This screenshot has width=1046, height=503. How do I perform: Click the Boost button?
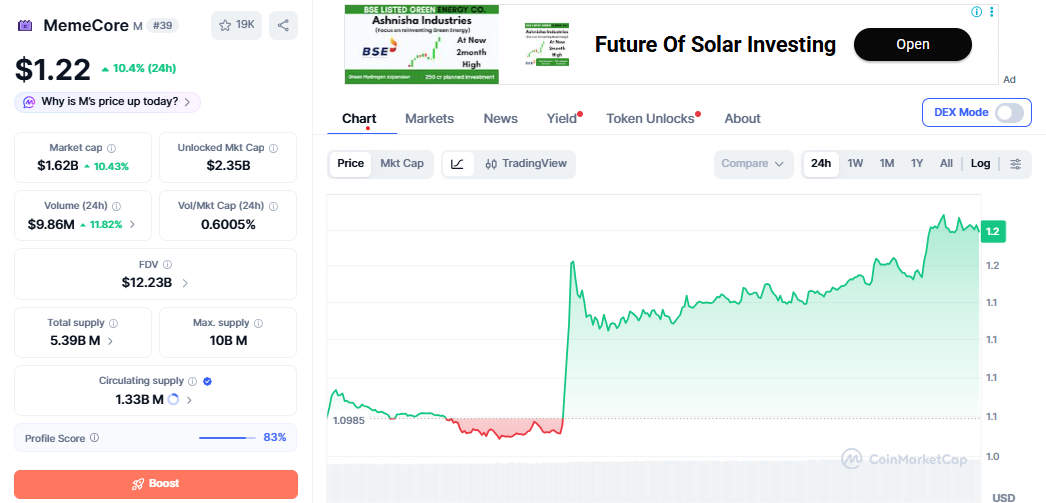(x=156, y=484)
